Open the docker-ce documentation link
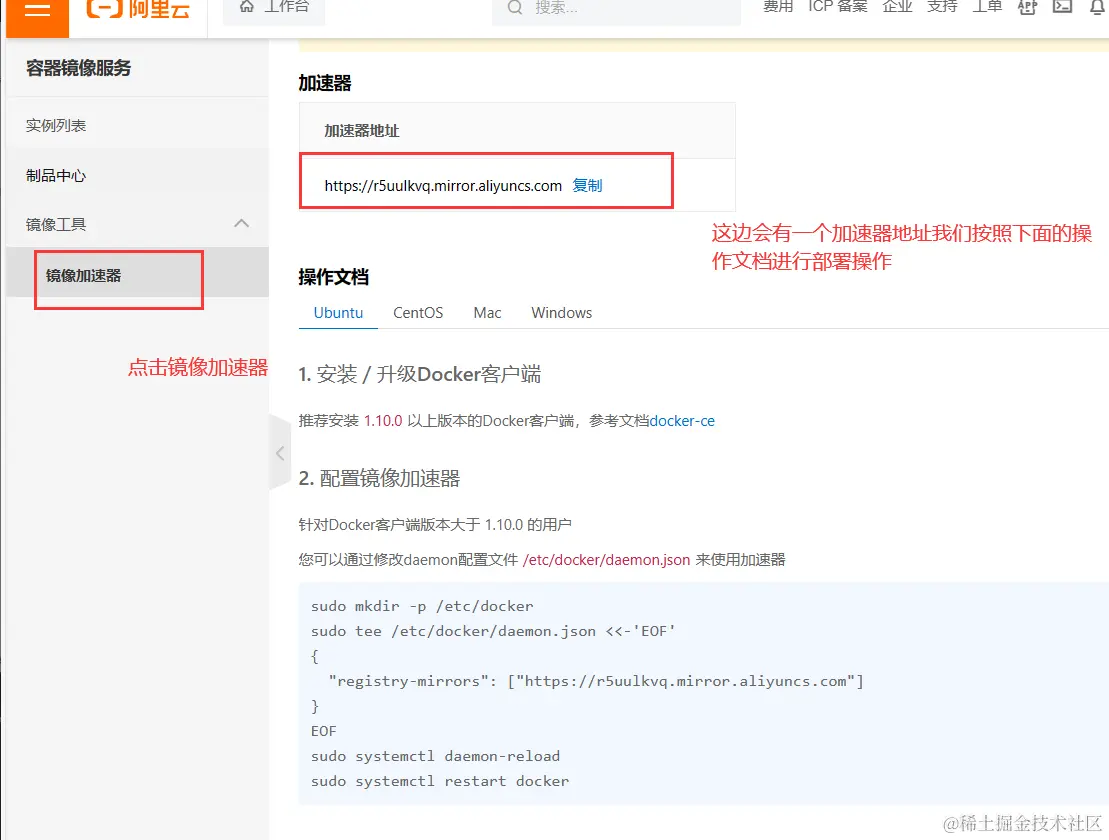Viewport: 1109px width, 840px height. [x=682, y=421]
